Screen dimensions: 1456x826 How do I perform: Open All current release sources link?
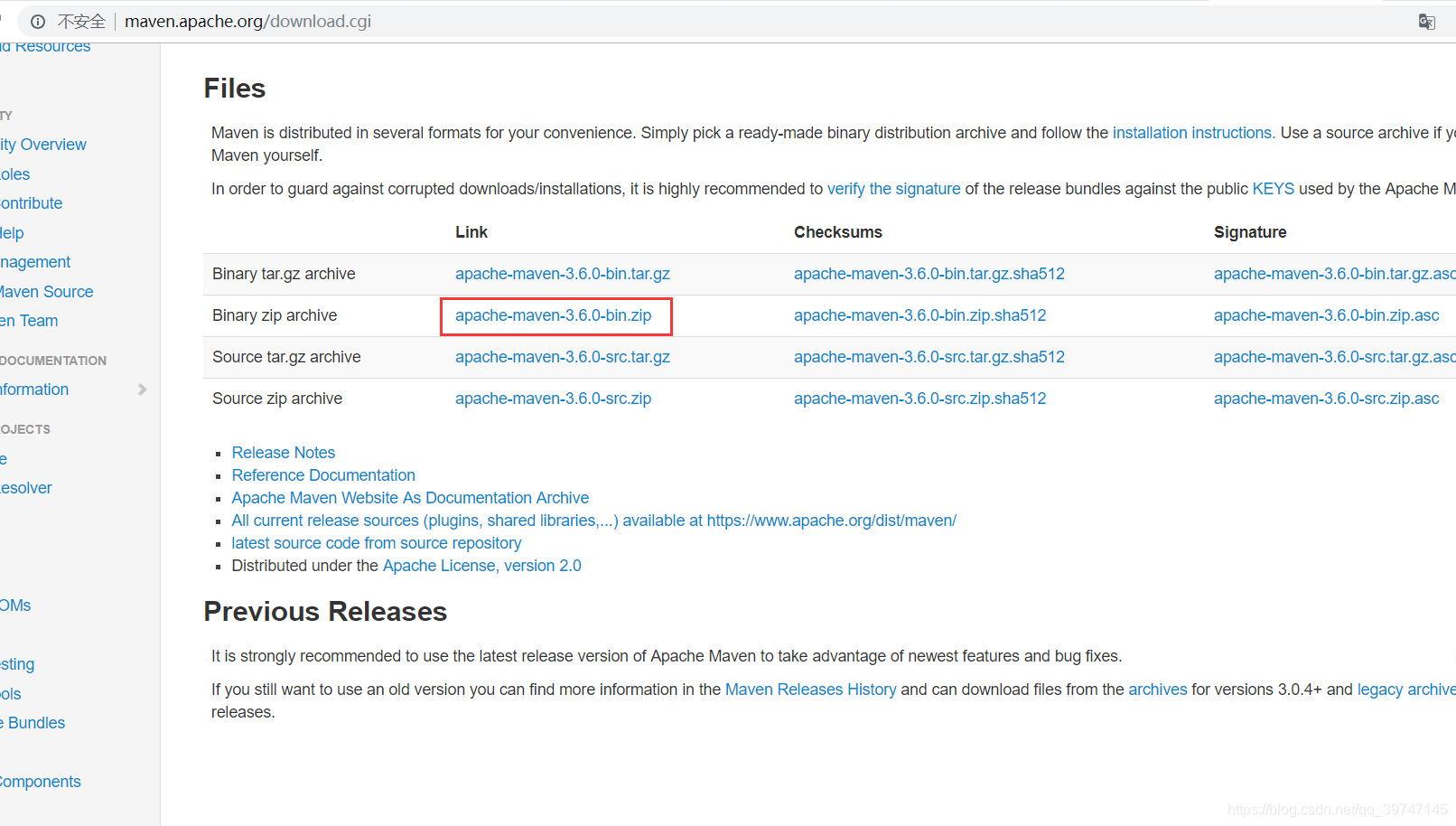click(x=593, y=521)
